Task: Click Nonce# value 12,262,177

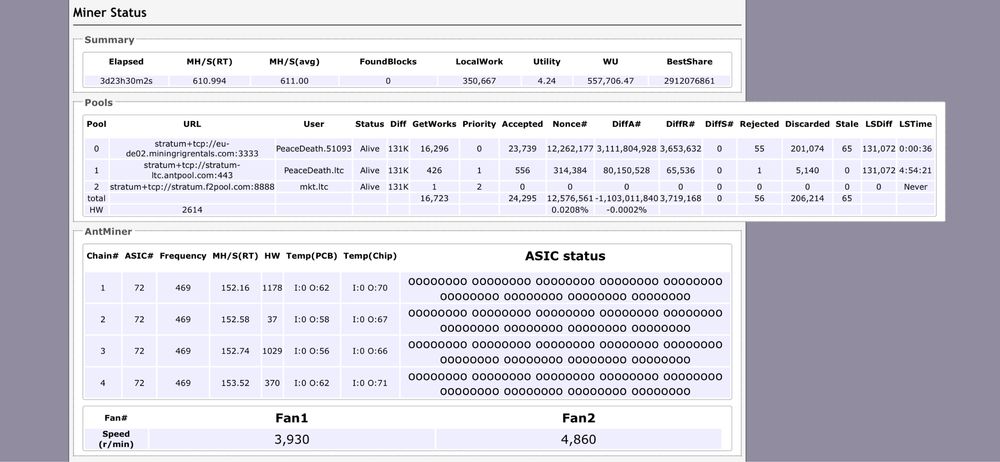Action: coord(570,149)
